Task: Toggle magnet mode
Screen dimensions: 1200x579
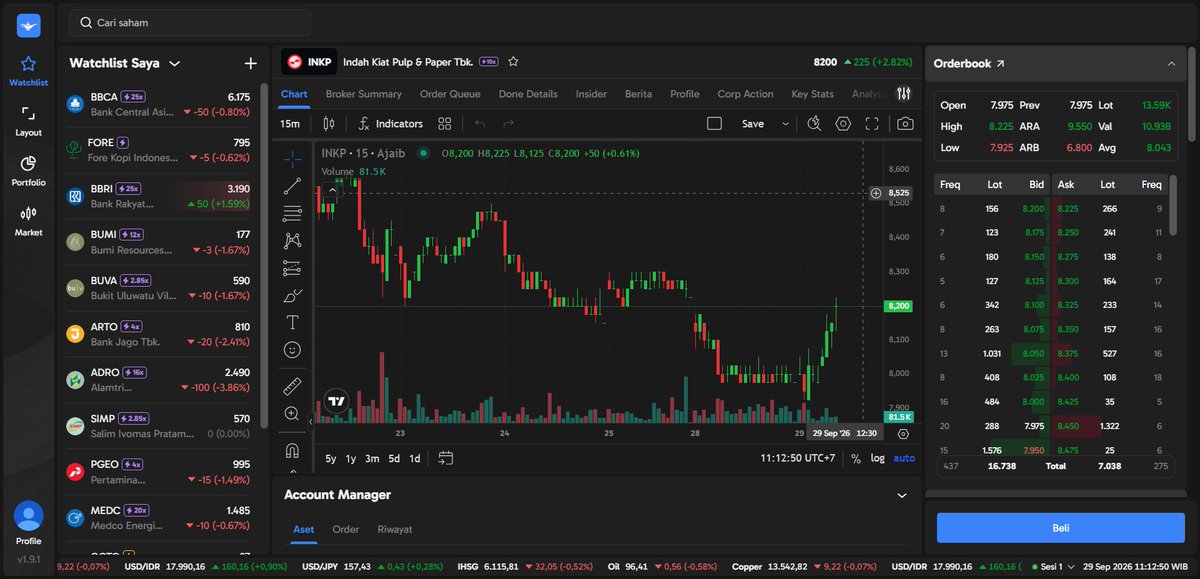Action: (292, 450)
